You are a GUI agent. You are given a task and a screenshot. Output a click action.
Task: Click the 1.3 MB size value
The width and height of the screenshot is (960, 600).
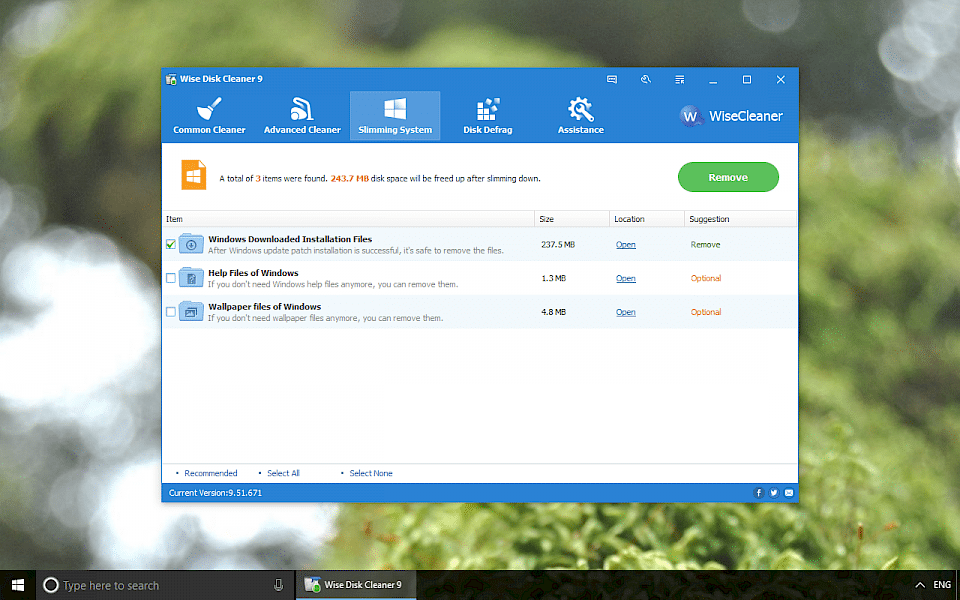point(553,278)
